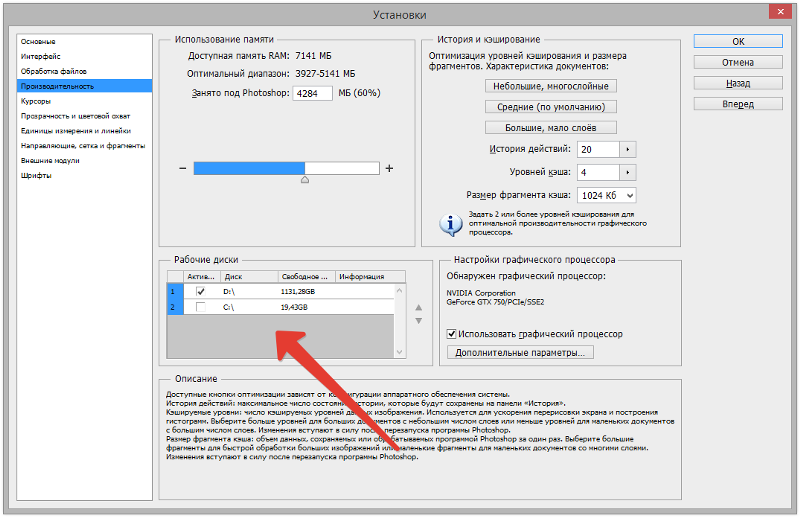
Task: Click the История действий number field
Action: tap(598, 150)
